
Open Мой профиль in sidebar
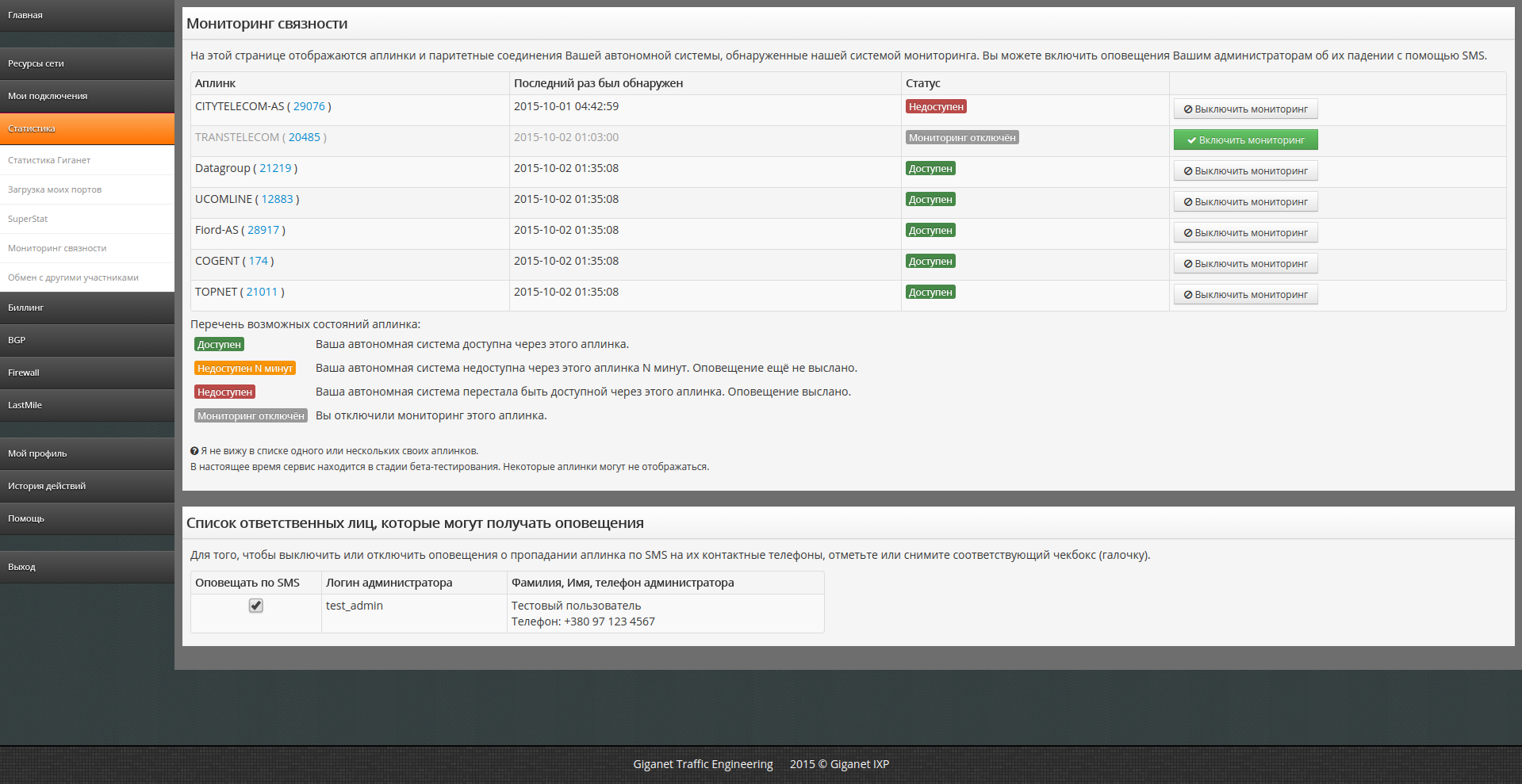87,453
